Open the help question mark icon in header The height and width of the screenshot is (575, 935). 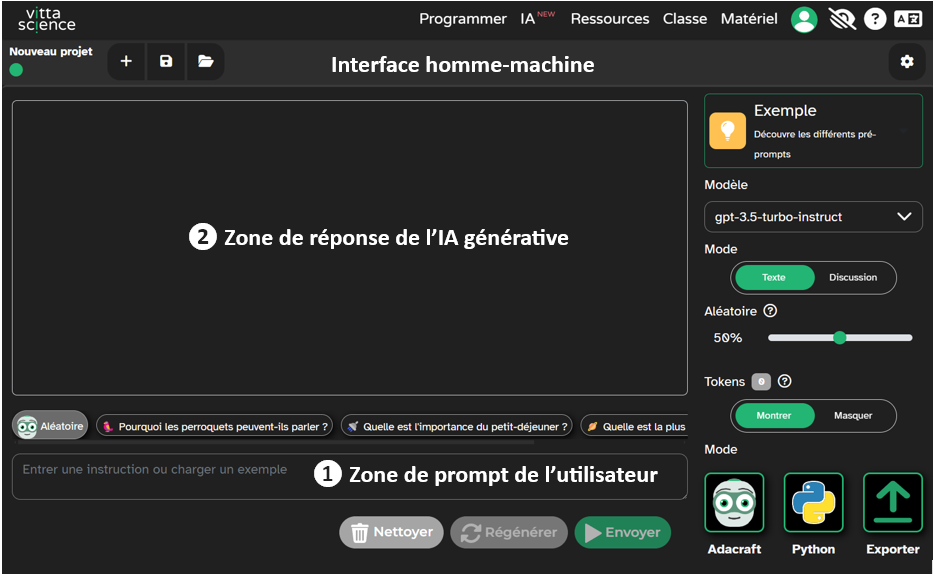(875, 19)
